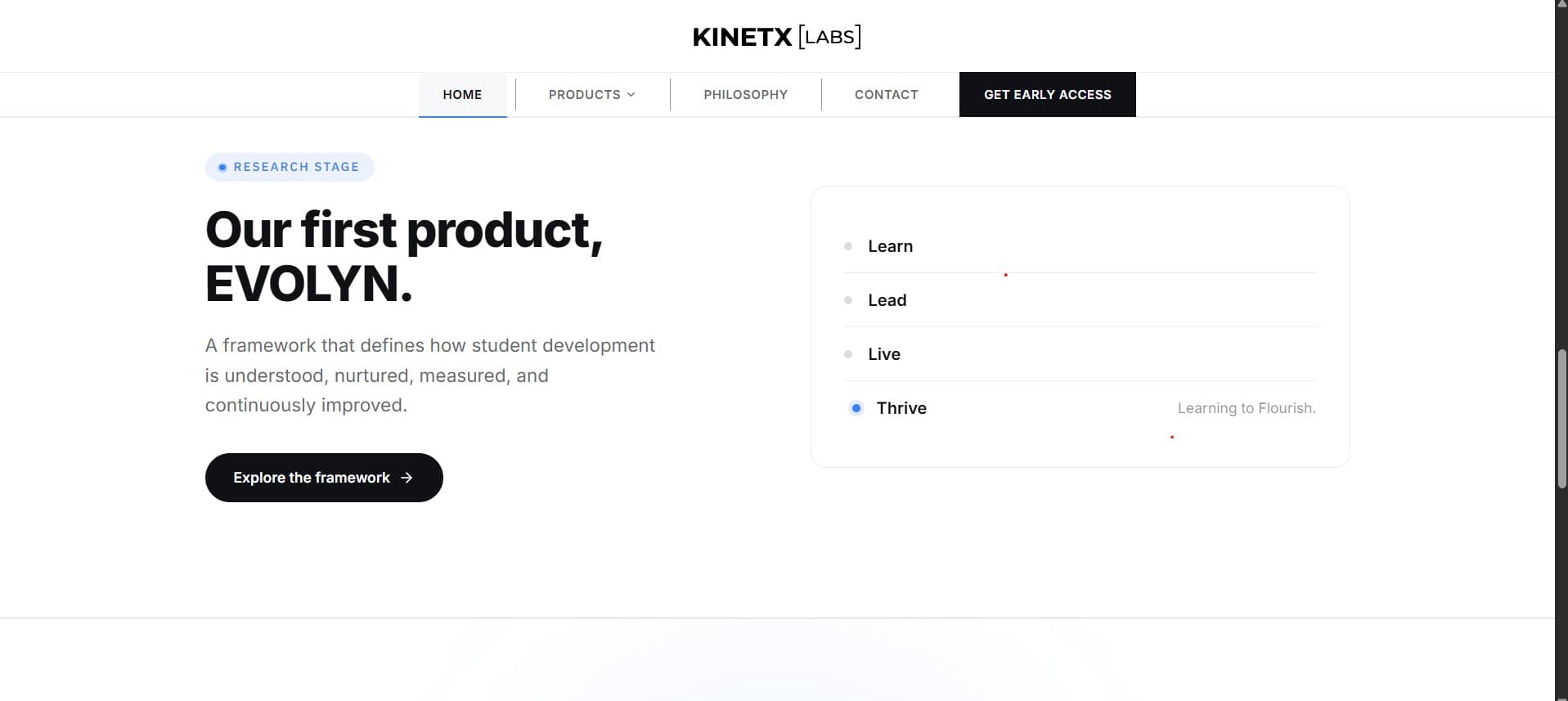Viewport: 1568px width, 701px height.
Task: Click Explore the framework button
Action: point(324,478)
